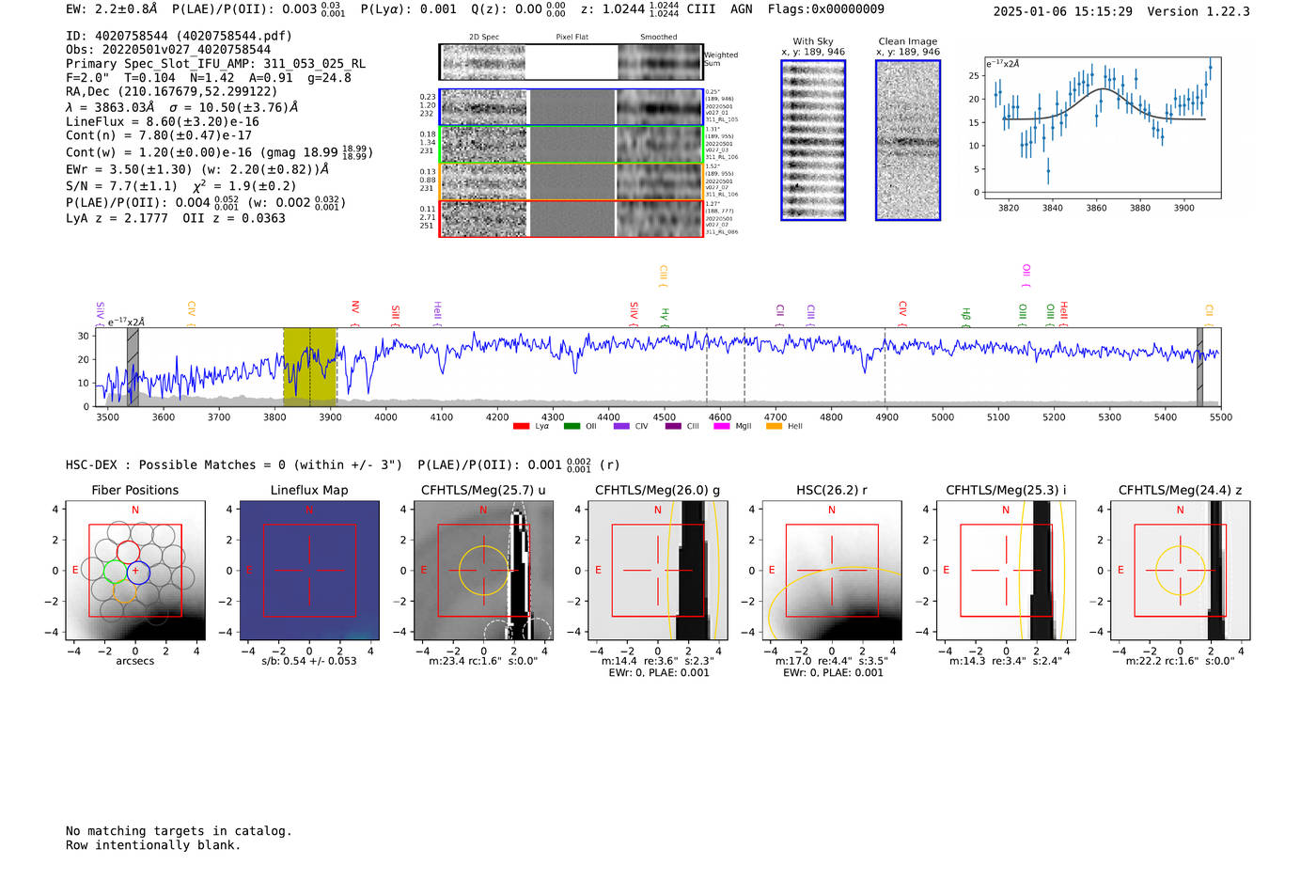Screen dimensions: 1316x896
Task: Select the orange HeII legend swatch
Action: [774, 427]
